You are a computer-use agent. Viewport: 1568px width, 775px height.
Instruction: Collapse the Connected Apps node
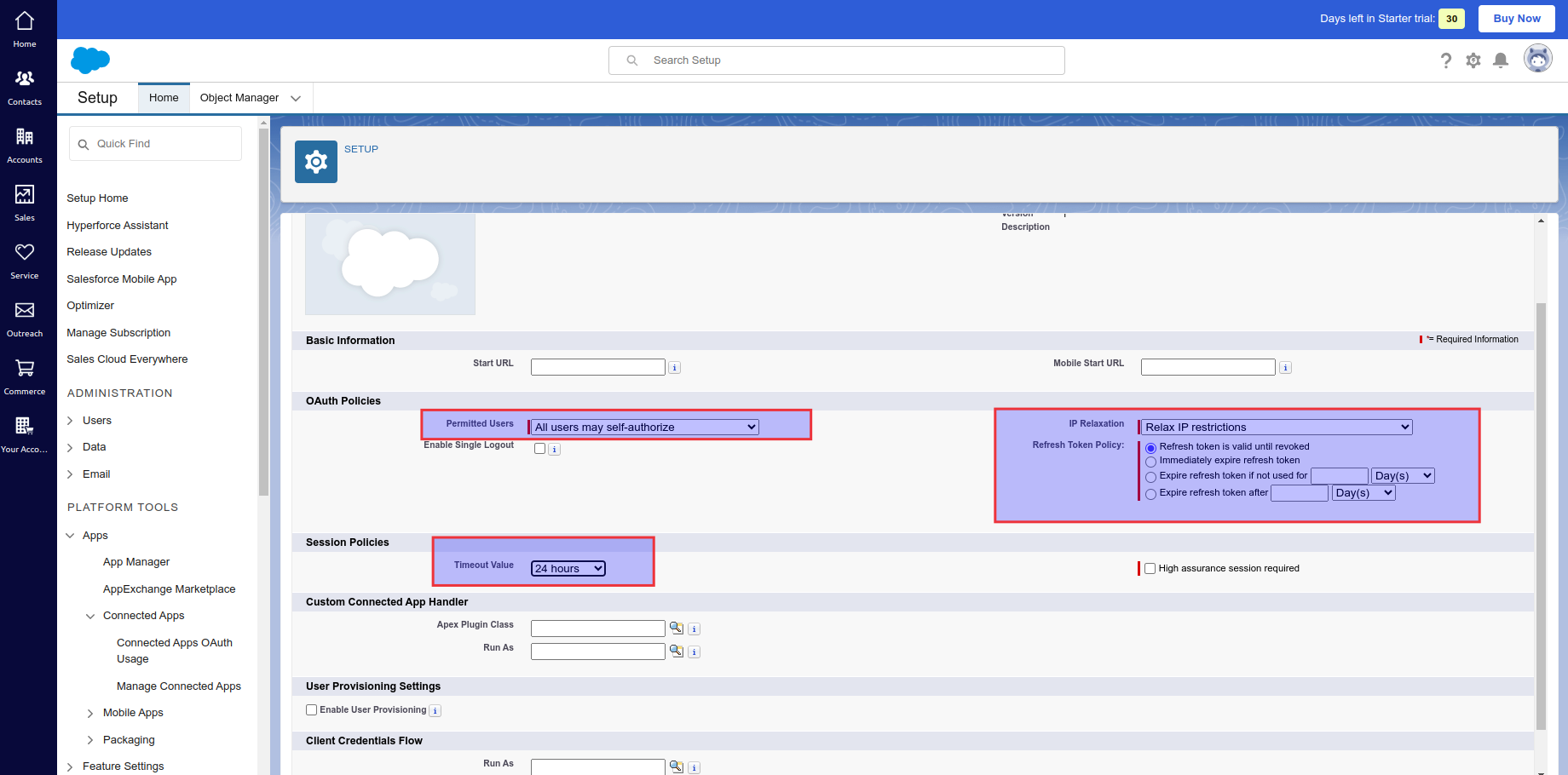[x=90, y=616]
